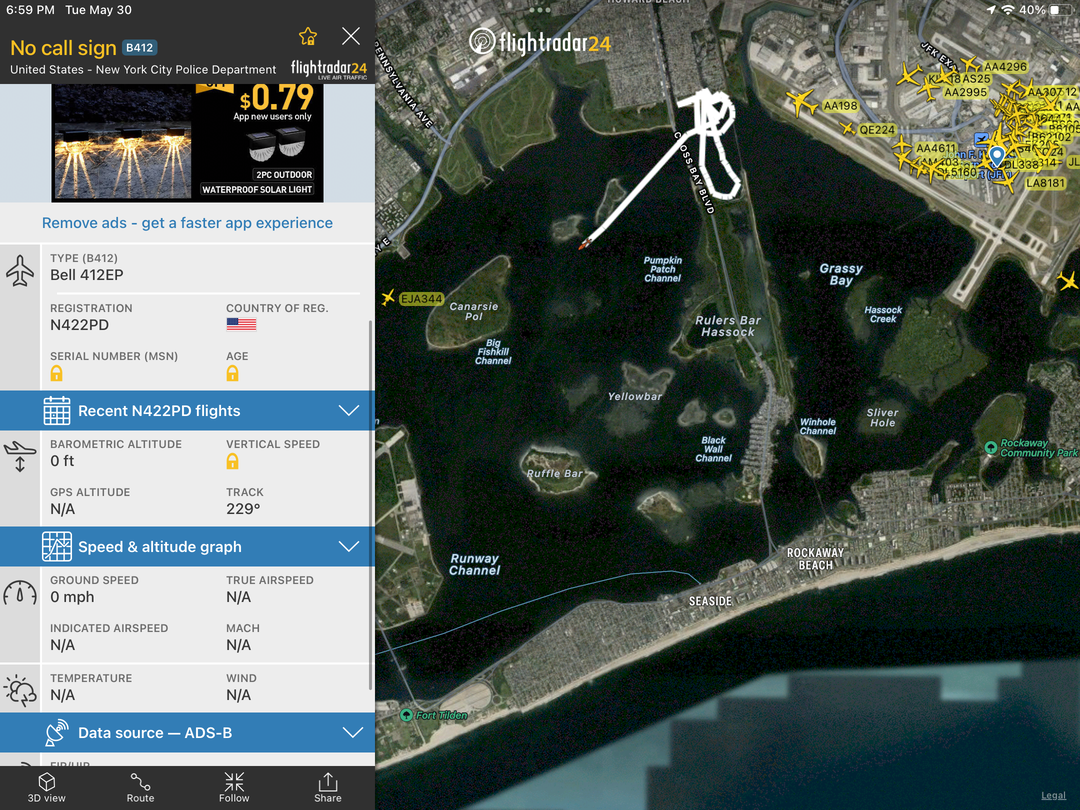
Task: Expand Recent N422PD flights section
Action: pos(187,411)
